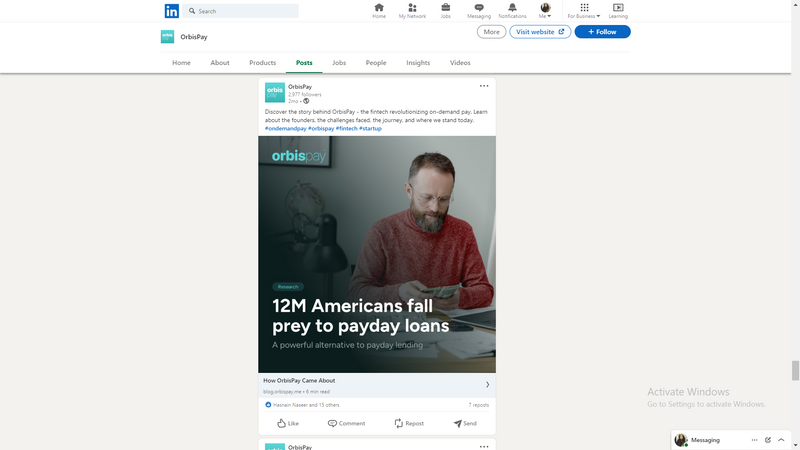Screen dimensions: 800x450
Task: Open the post's three-dot options menu
Action: [484, 86]
